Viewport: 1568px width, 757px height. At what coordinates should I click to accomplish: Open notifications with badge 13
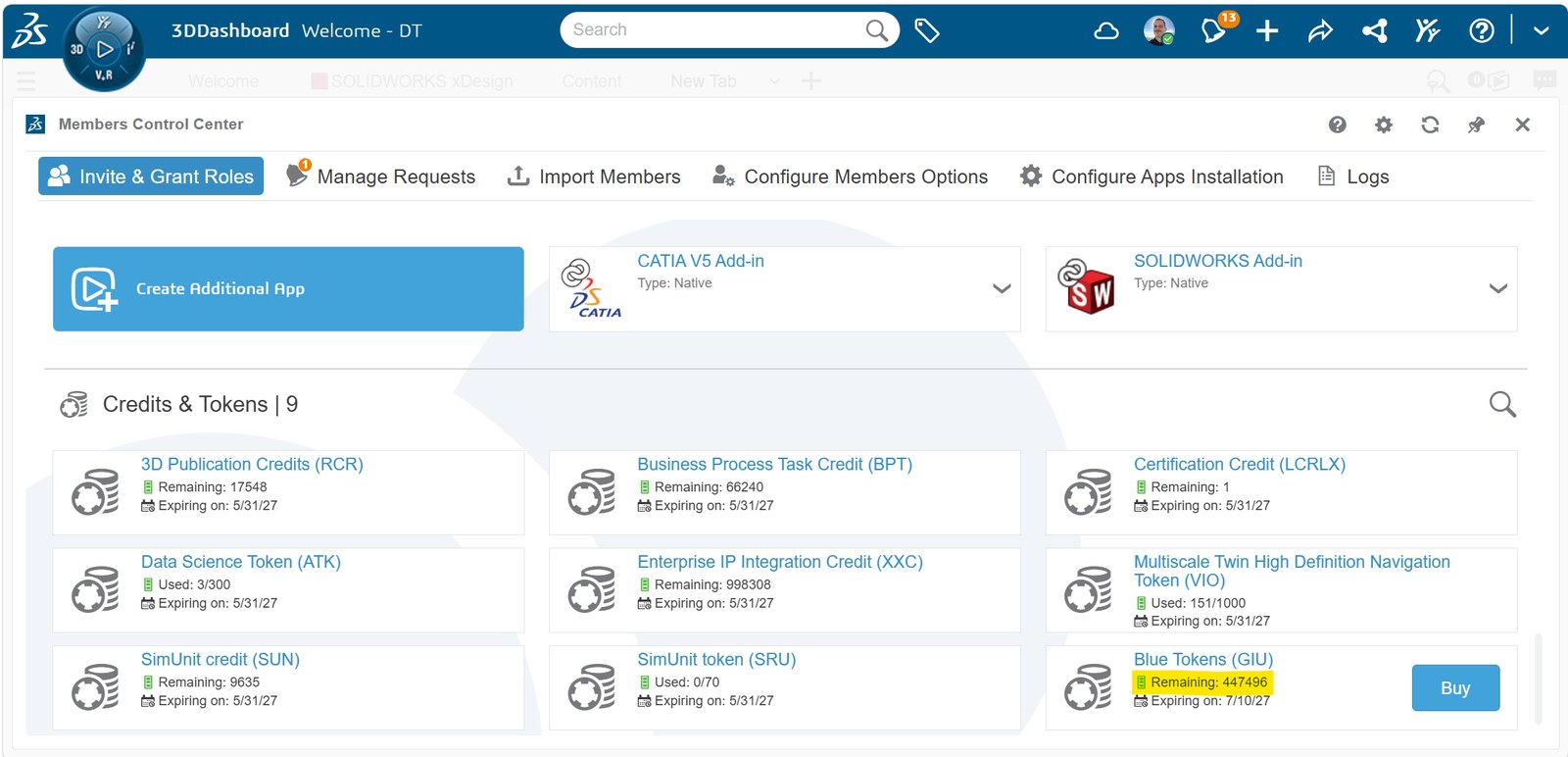coord(1216,28)
